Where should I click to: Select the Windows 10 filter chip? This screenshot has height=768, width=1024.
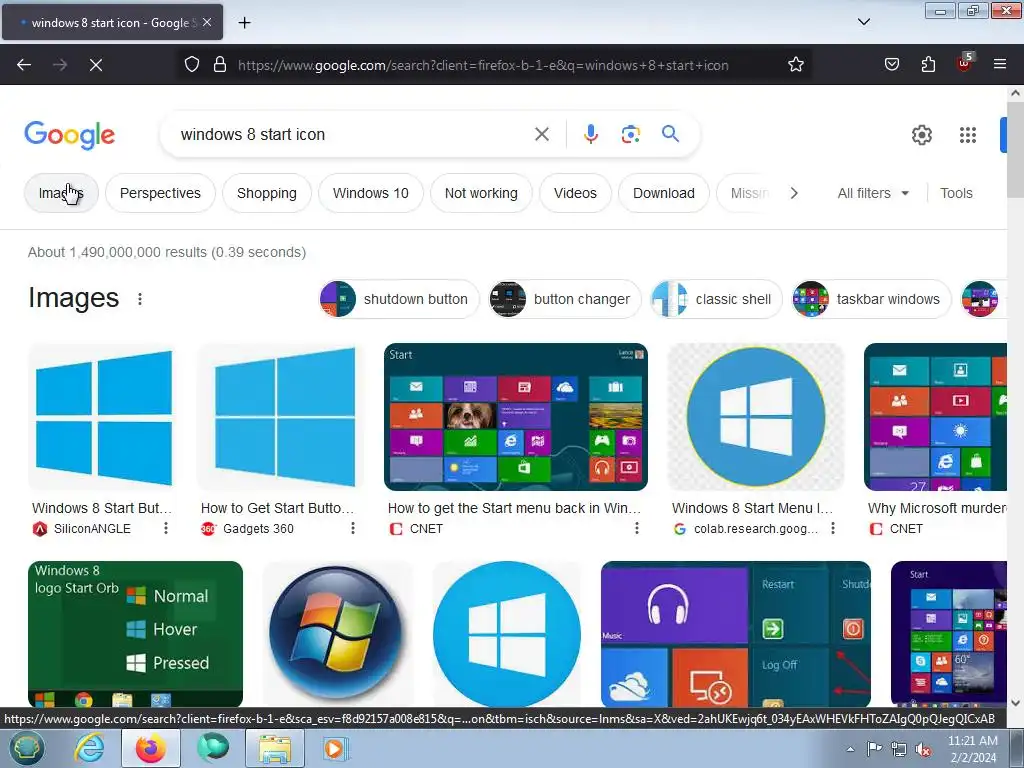tap(370, 193)
